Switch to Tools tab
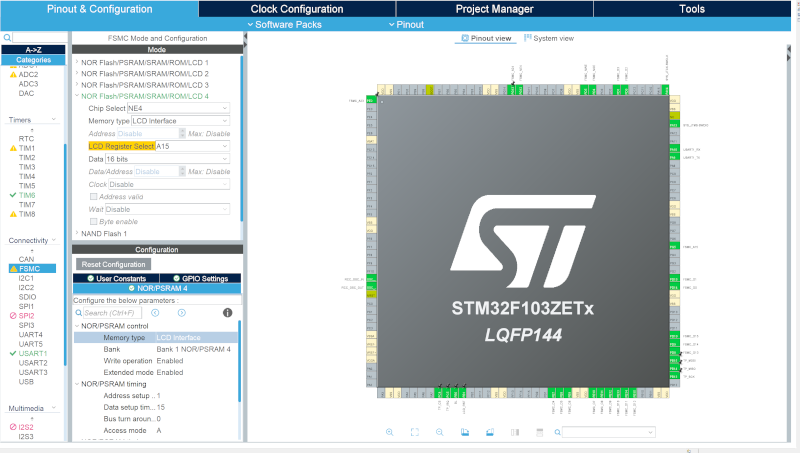 [x=692, y=9]
